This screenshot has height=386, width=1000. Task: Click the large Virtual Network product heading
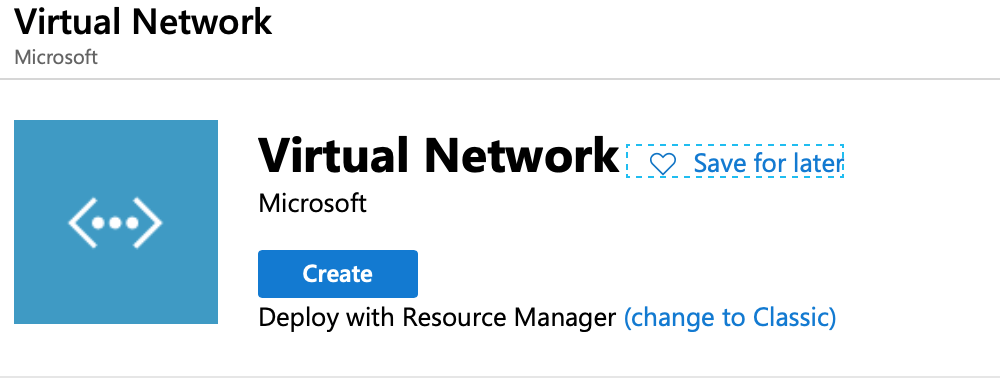[438, 155]
